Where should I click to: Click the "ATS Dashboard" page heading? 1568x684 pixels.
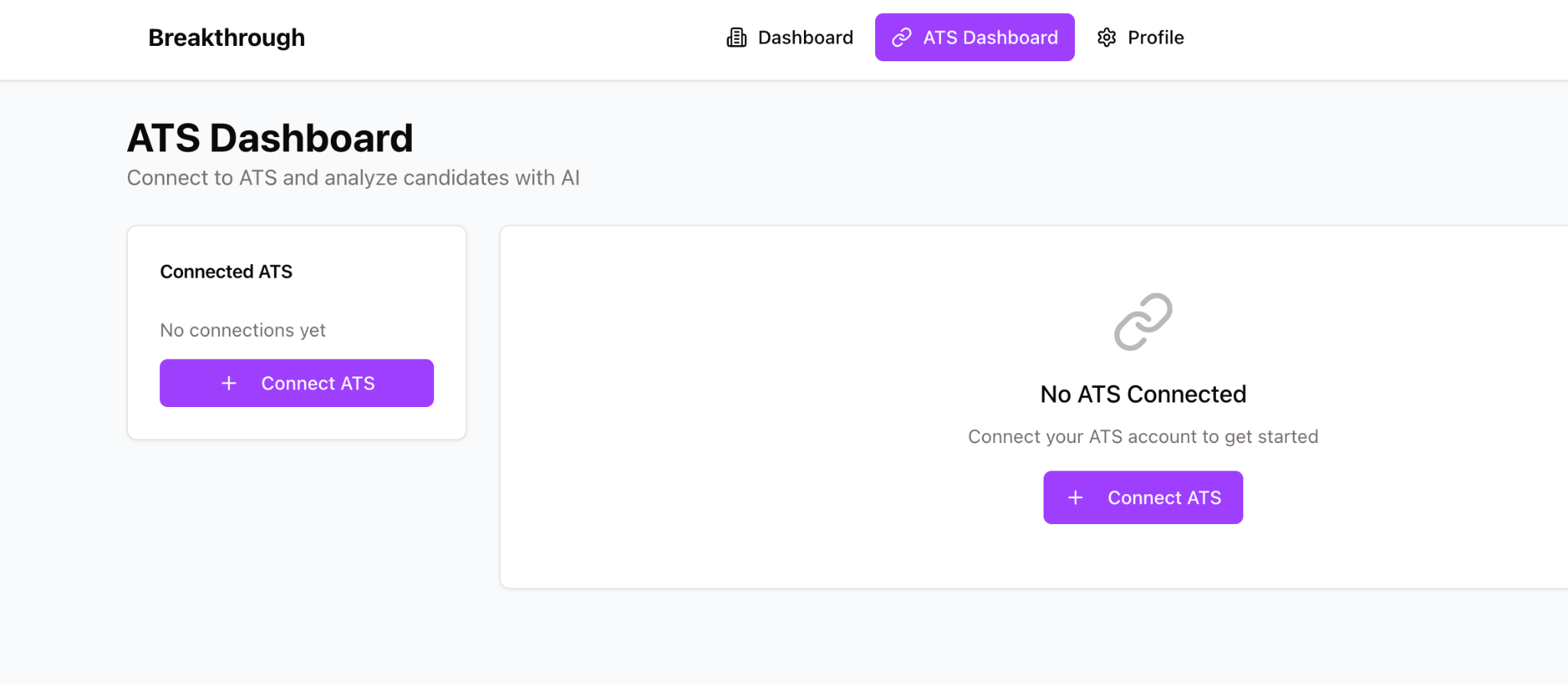pyautogui.click(x=270, y=138)
